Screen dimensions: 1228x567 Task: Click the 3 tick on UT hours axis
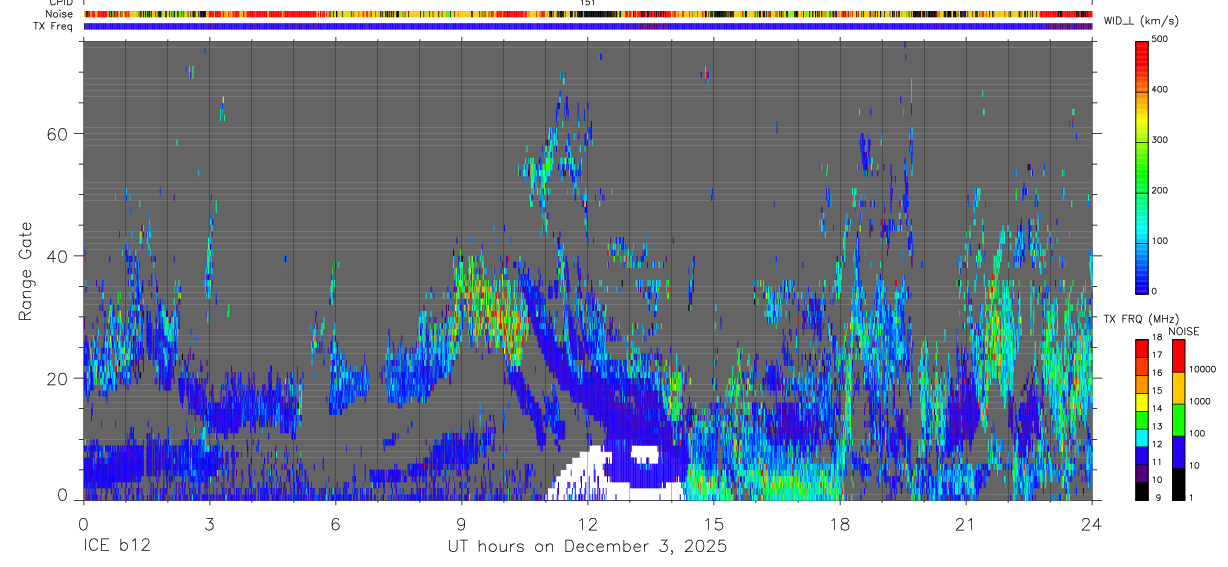pyautogui.click(x=209, y=523)
